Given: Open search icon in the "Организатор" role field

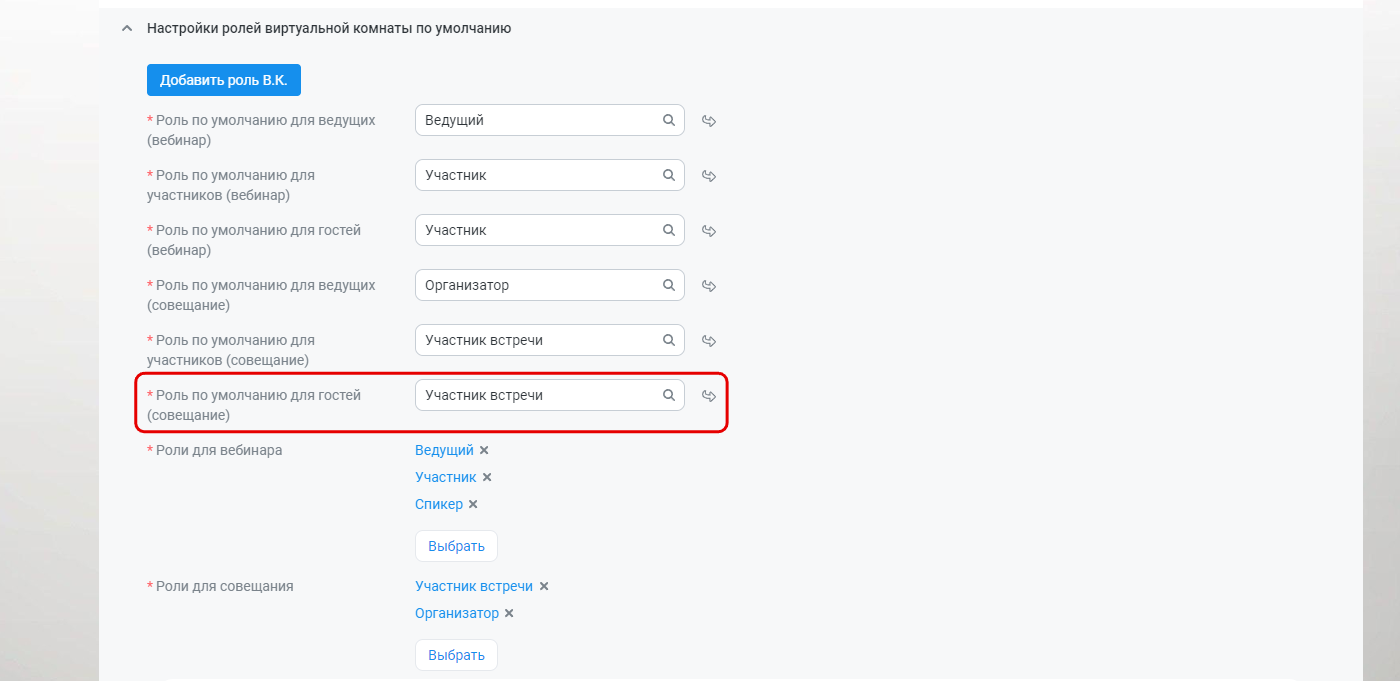Looking at the screenshot, I should [669, 285].
